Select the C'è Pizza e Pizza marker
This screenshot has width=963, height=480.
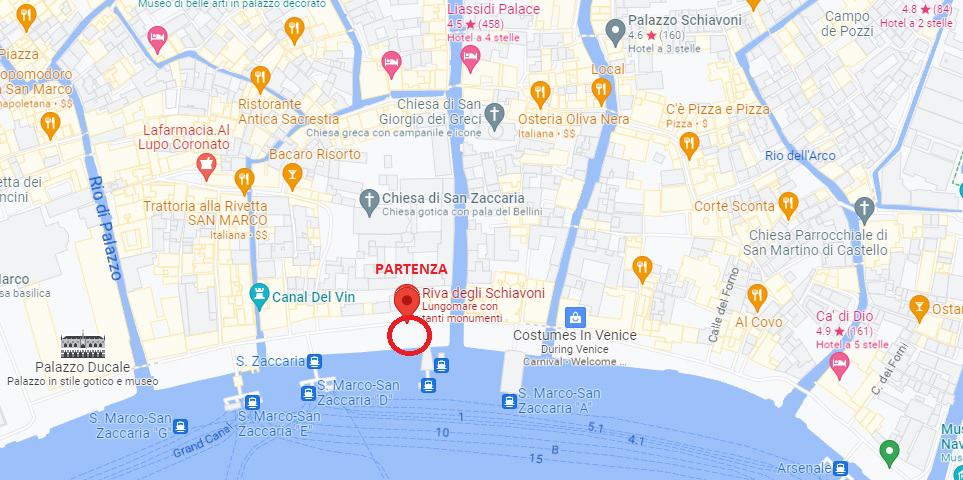689,146
